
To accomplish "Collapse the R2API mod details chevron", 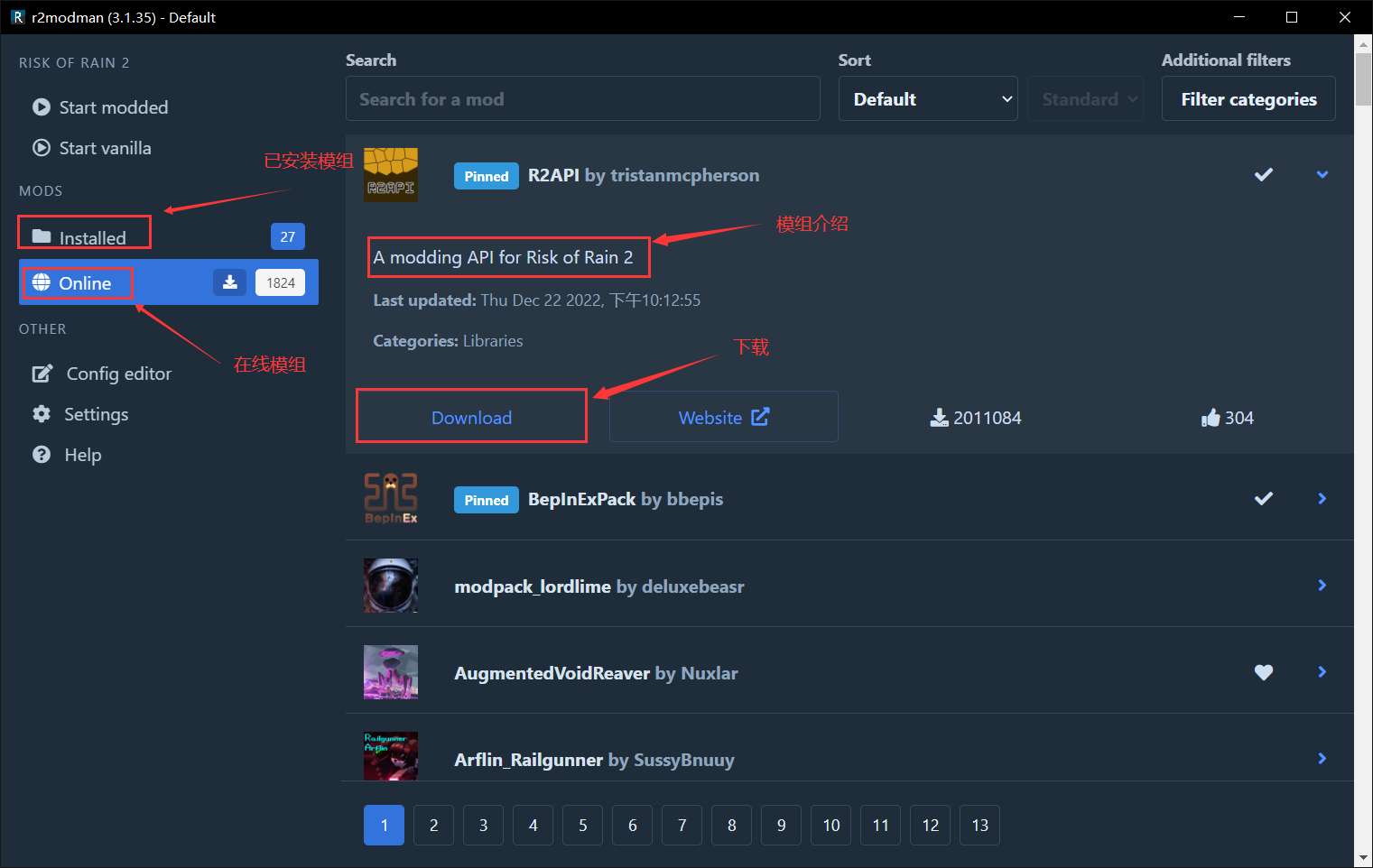I will click(x=1322, y=175).
